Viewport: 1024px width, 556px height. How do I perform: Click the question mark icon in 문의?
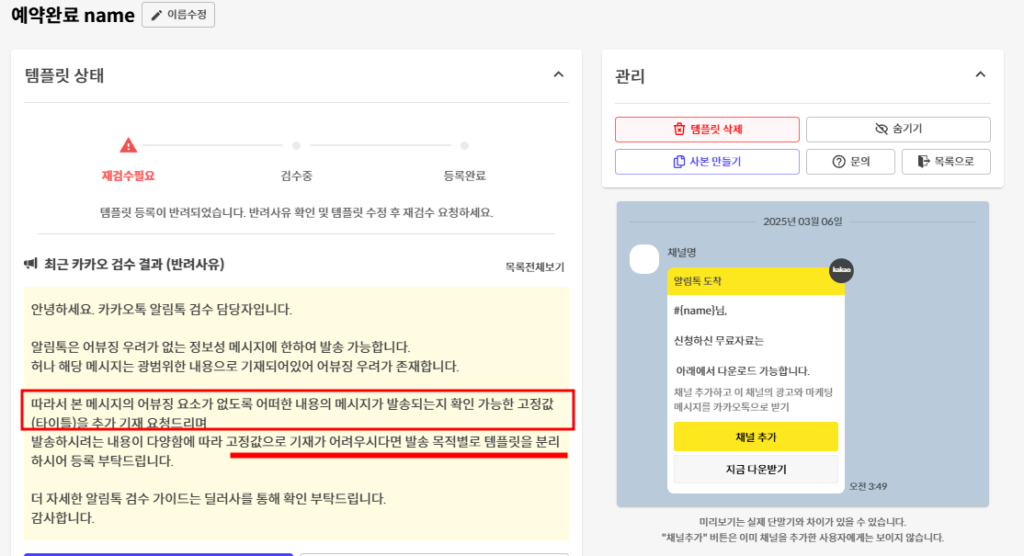coord(839,161)
